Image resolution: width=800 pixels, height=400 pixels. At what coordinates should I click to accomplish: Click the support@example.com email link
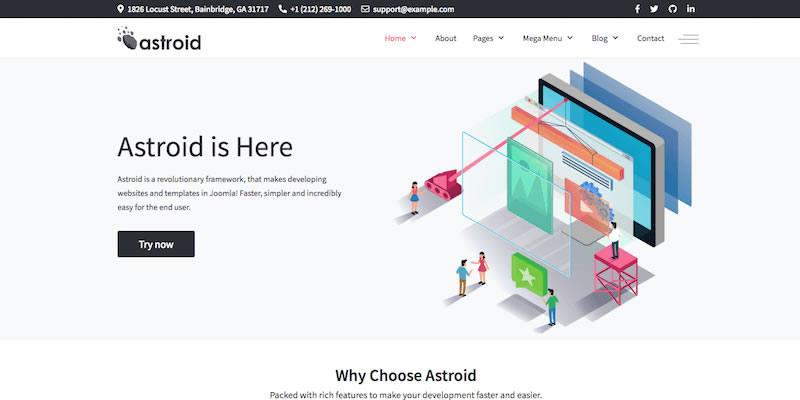coord(414,9)
